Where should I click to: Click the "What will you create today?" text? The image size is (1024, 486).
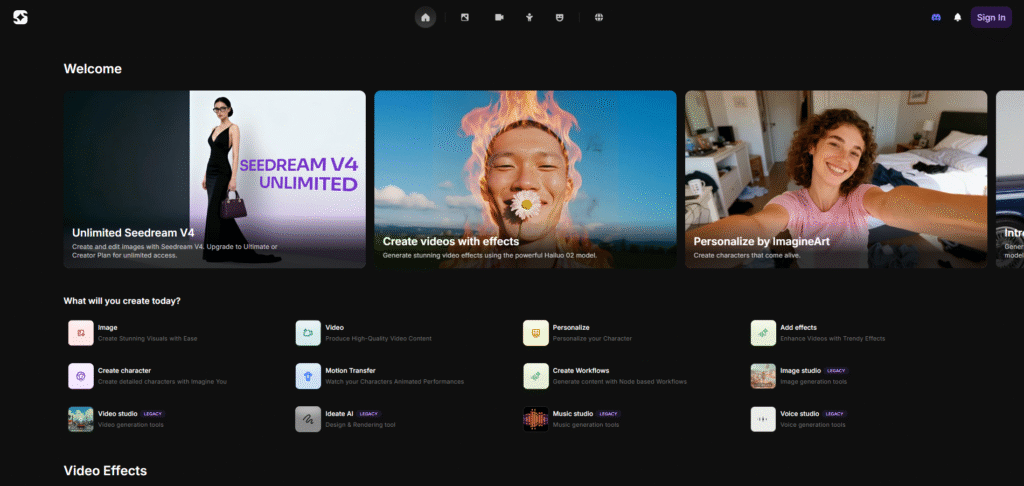pyautogui.click(x=122, y=301)
